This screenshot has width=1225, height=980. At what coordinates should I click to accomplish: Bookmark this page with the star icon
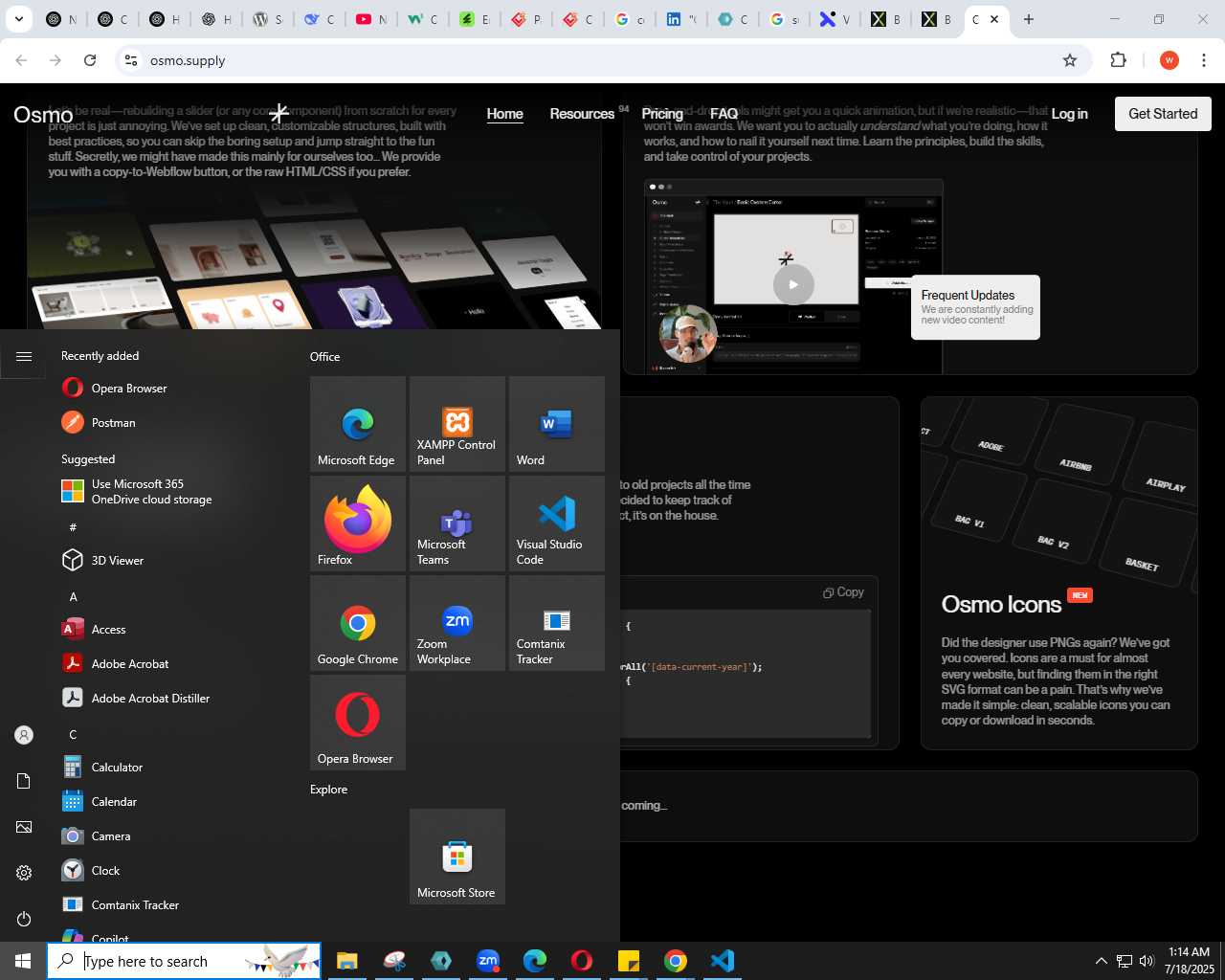(x=1070, y=60)
